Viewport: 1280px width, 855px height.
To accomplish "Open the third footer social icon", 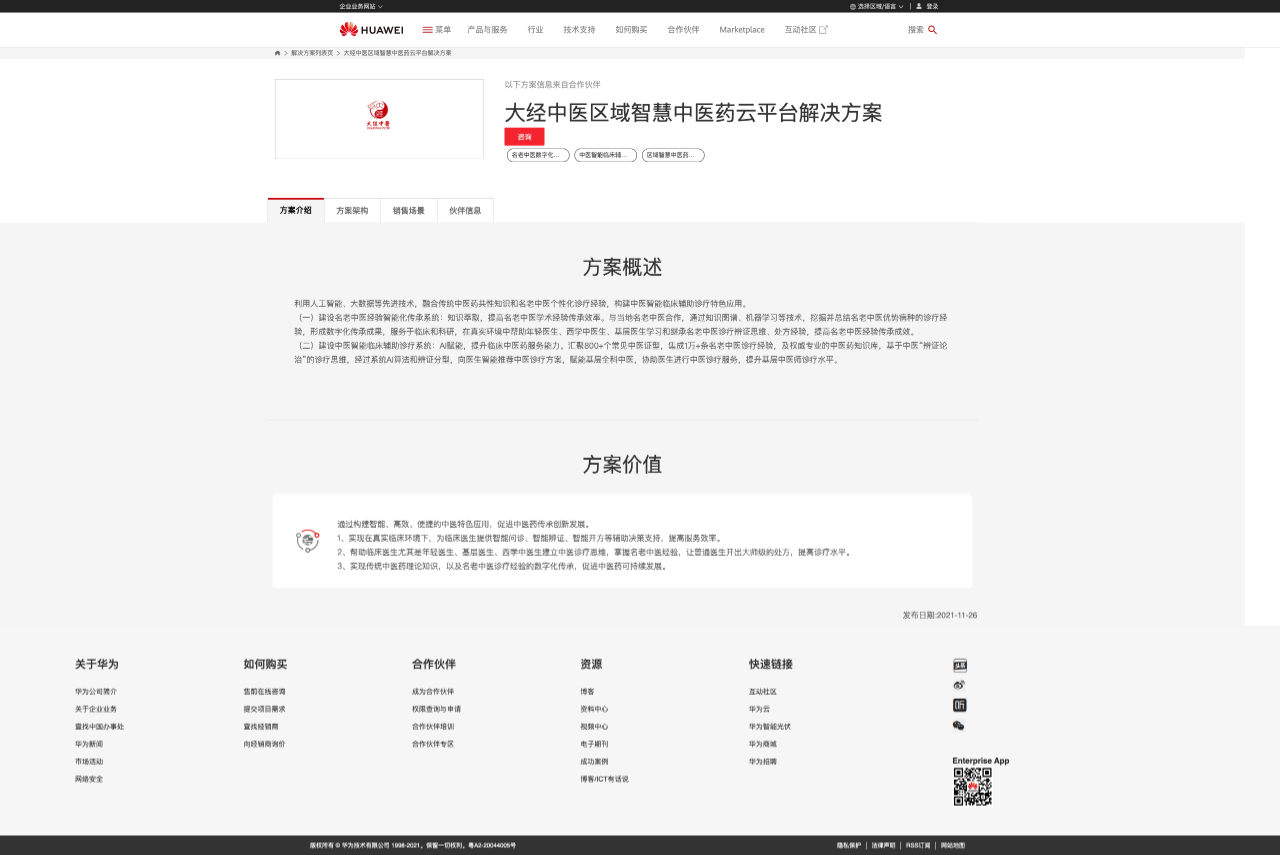I will point(960,705).
